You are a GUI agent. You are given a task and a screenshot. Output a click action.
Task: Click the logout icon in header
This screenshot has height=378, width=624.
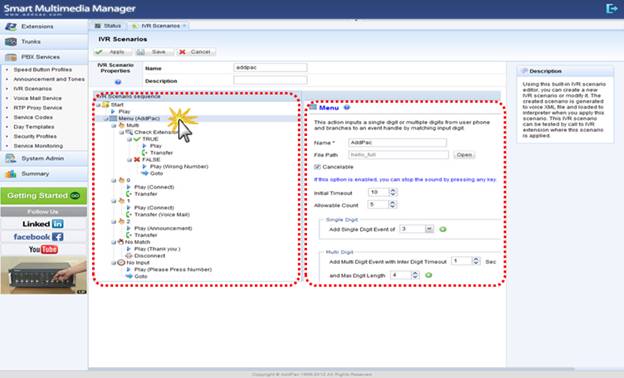611,8
